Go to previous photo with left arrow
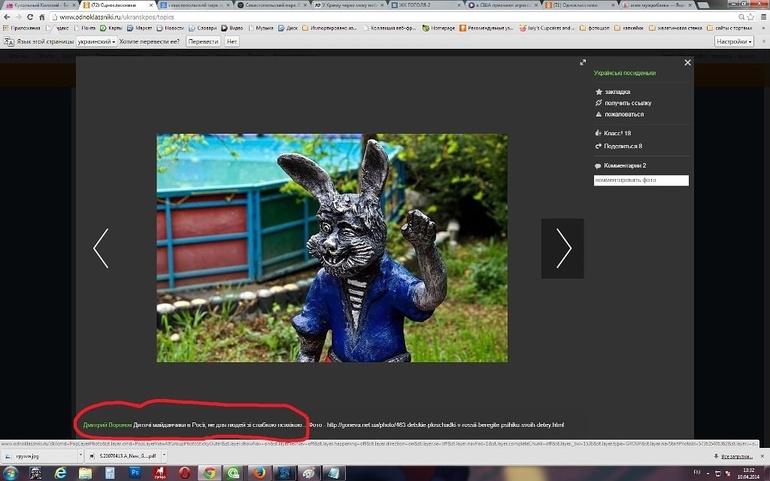Screen dimensions: 770x481 click(x=100, y=248)
